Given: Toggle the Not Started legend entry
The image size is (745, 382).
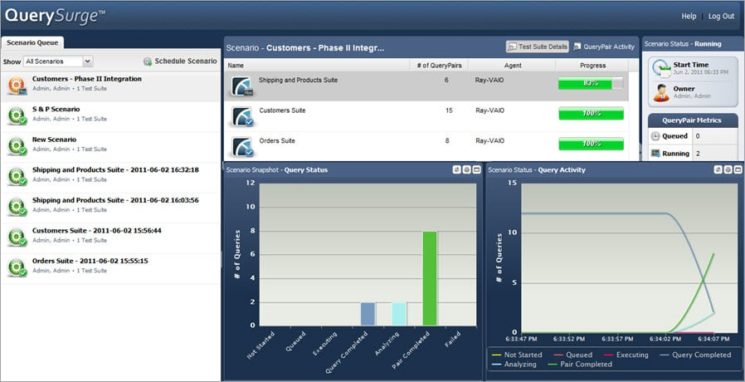Looking at the screenshot, I should (517, 355).
